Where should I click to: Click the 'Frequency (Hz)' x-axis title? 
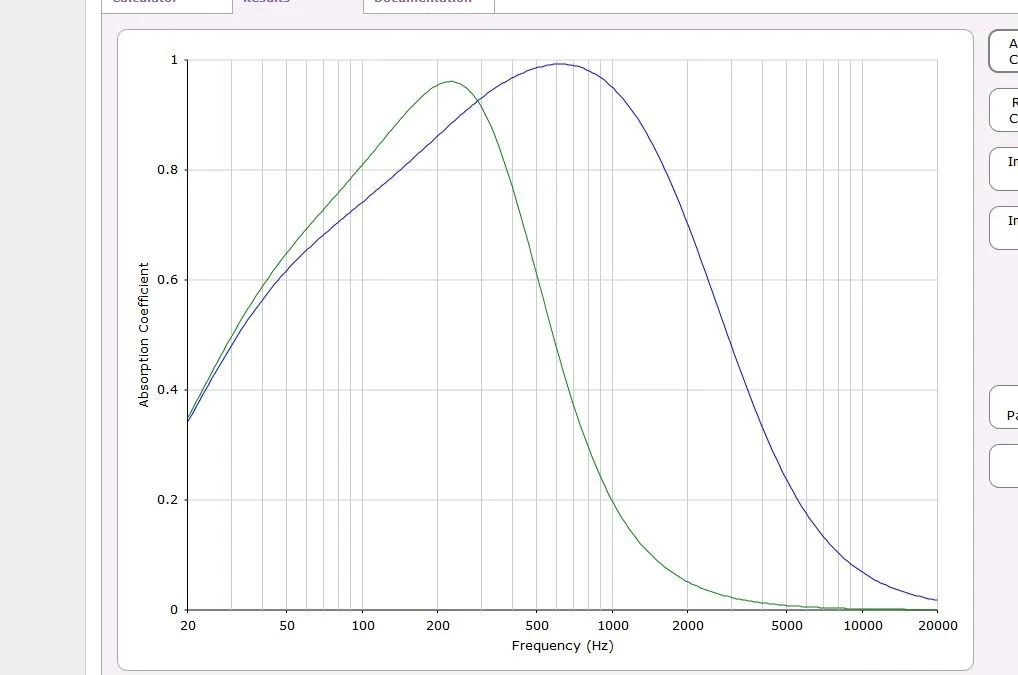click(562, 646)
